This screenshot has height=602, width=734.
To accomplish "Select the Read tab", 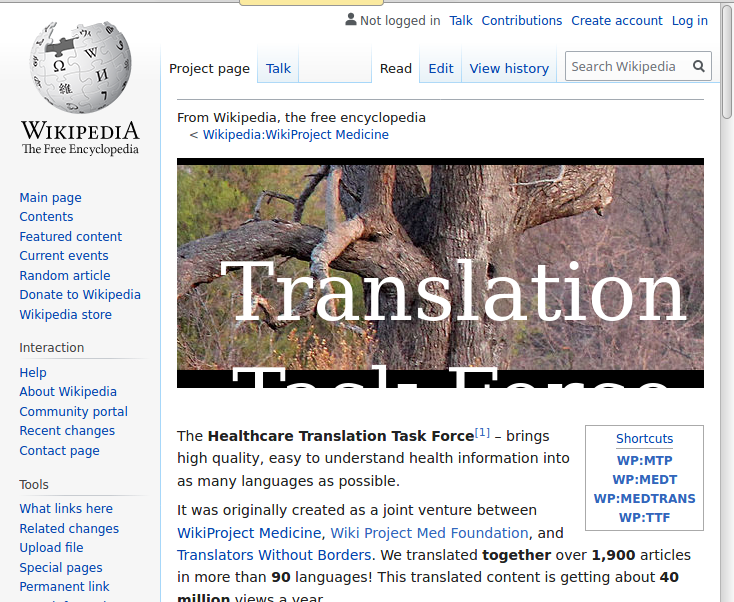I will [396, 68].
